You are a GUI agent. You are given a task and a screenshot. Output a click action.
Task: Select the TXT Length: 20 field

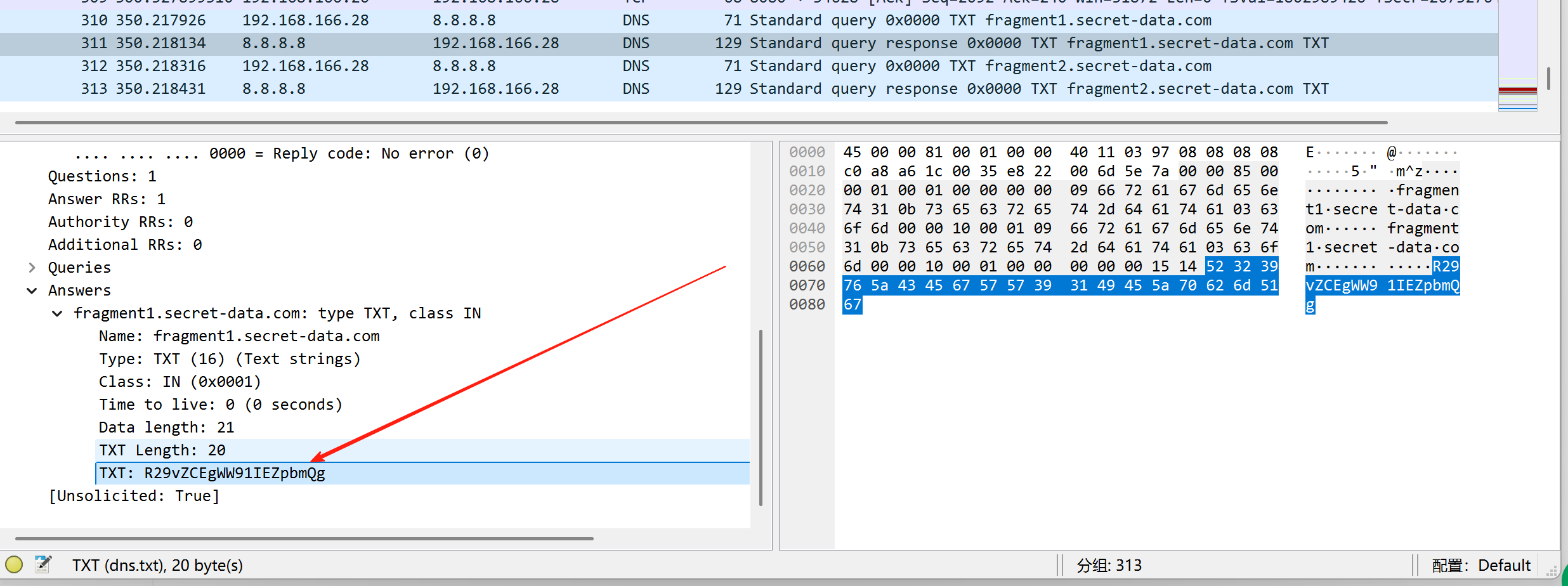[162, 450]
